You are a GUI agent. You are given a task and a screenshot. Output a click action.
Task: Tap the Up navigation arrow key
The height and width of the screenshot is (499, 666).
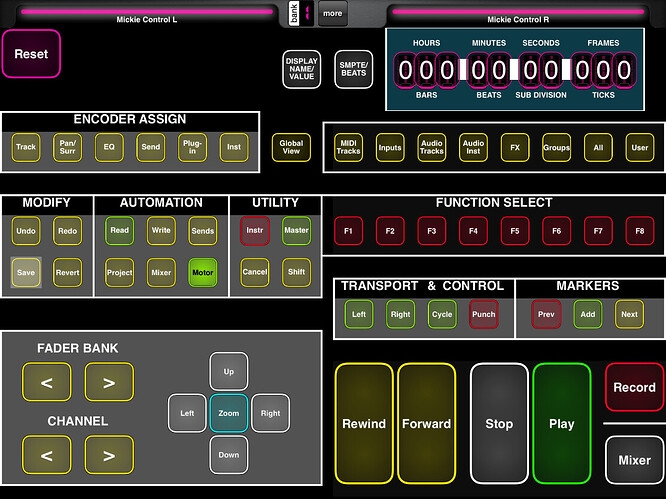(229, 371)
